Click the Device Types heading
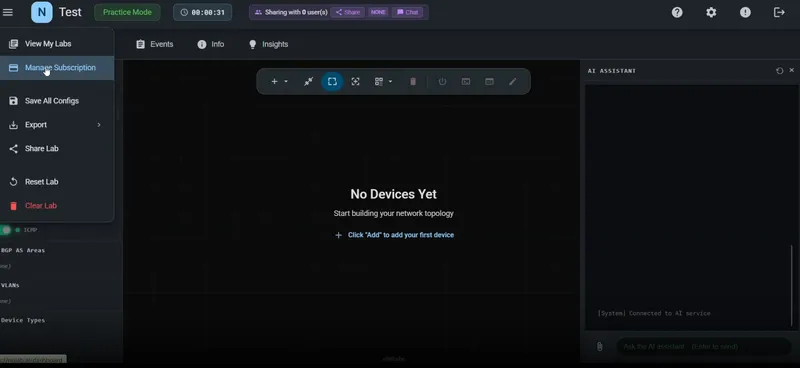Screen dimensions: 800x368 (x=22, y=321)
